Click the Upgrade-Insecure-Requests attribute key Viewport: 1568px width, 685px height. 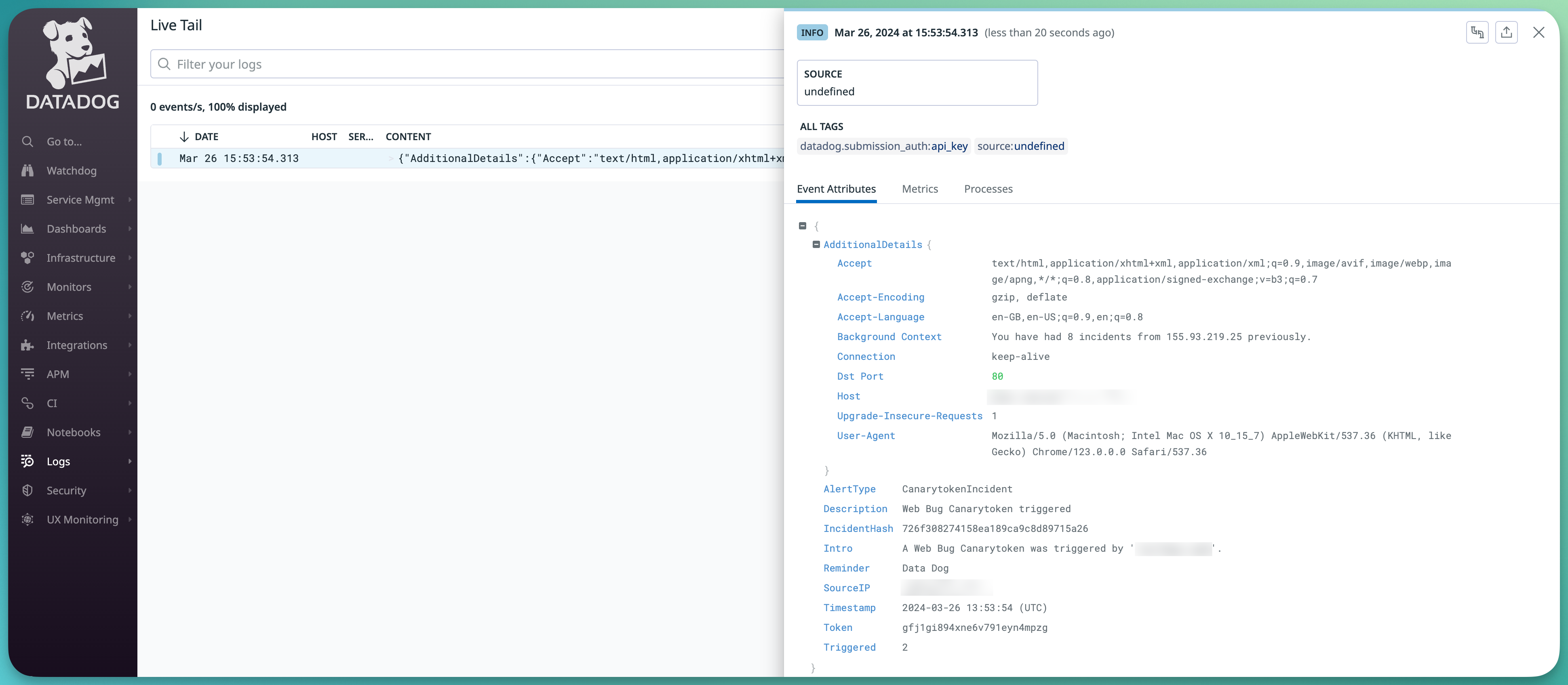tap(909, 416)
